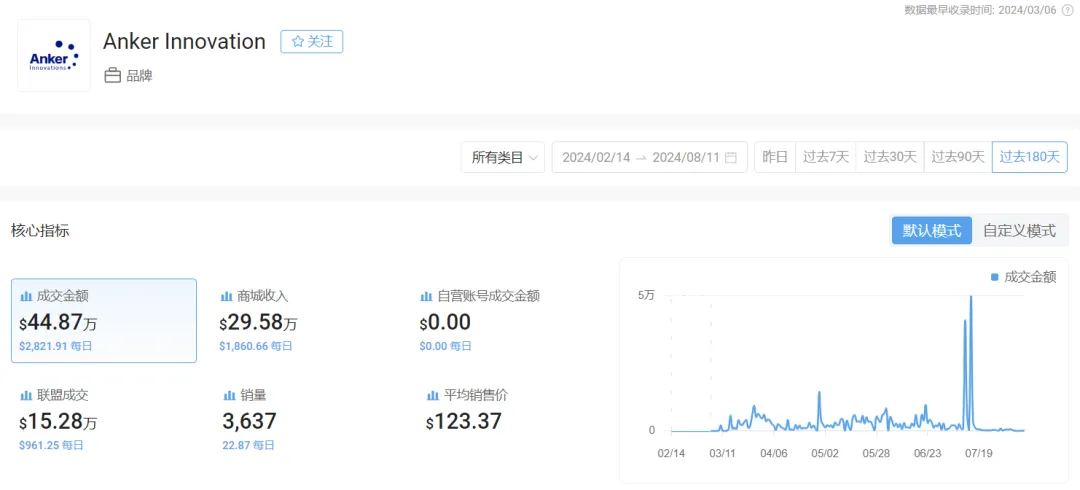
Task: Switch to 自定义模式 view
Action: (x=1019, y=231)
